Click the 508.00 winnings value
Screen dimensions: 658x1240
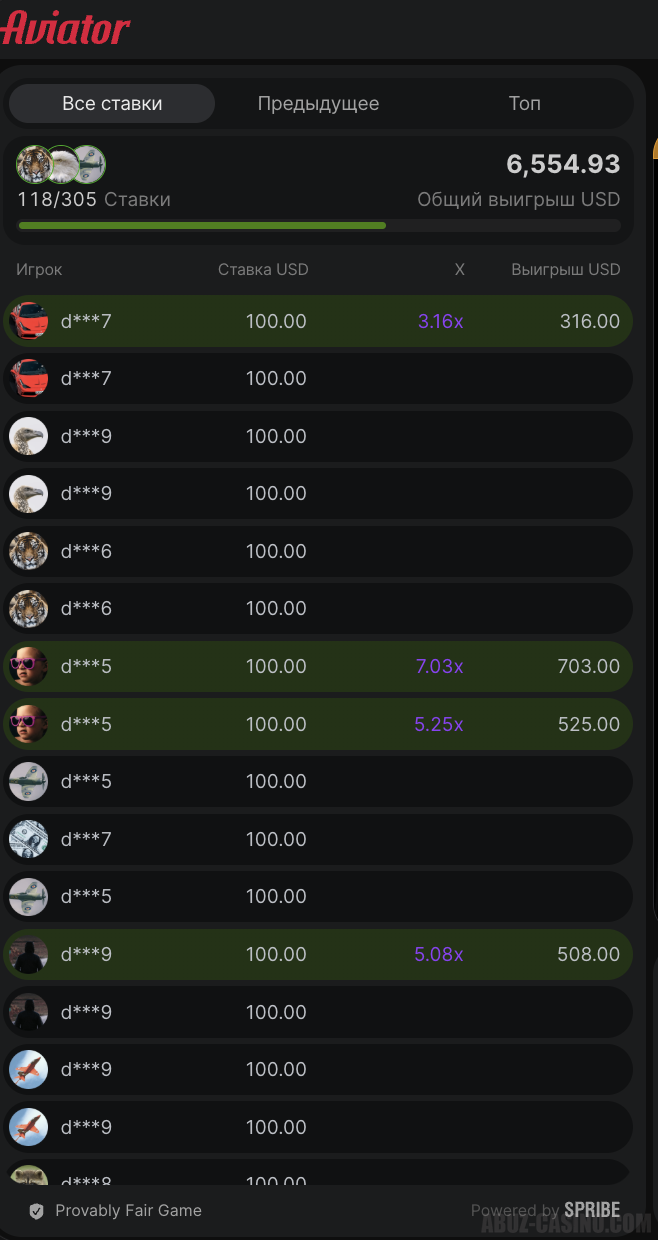588,954
